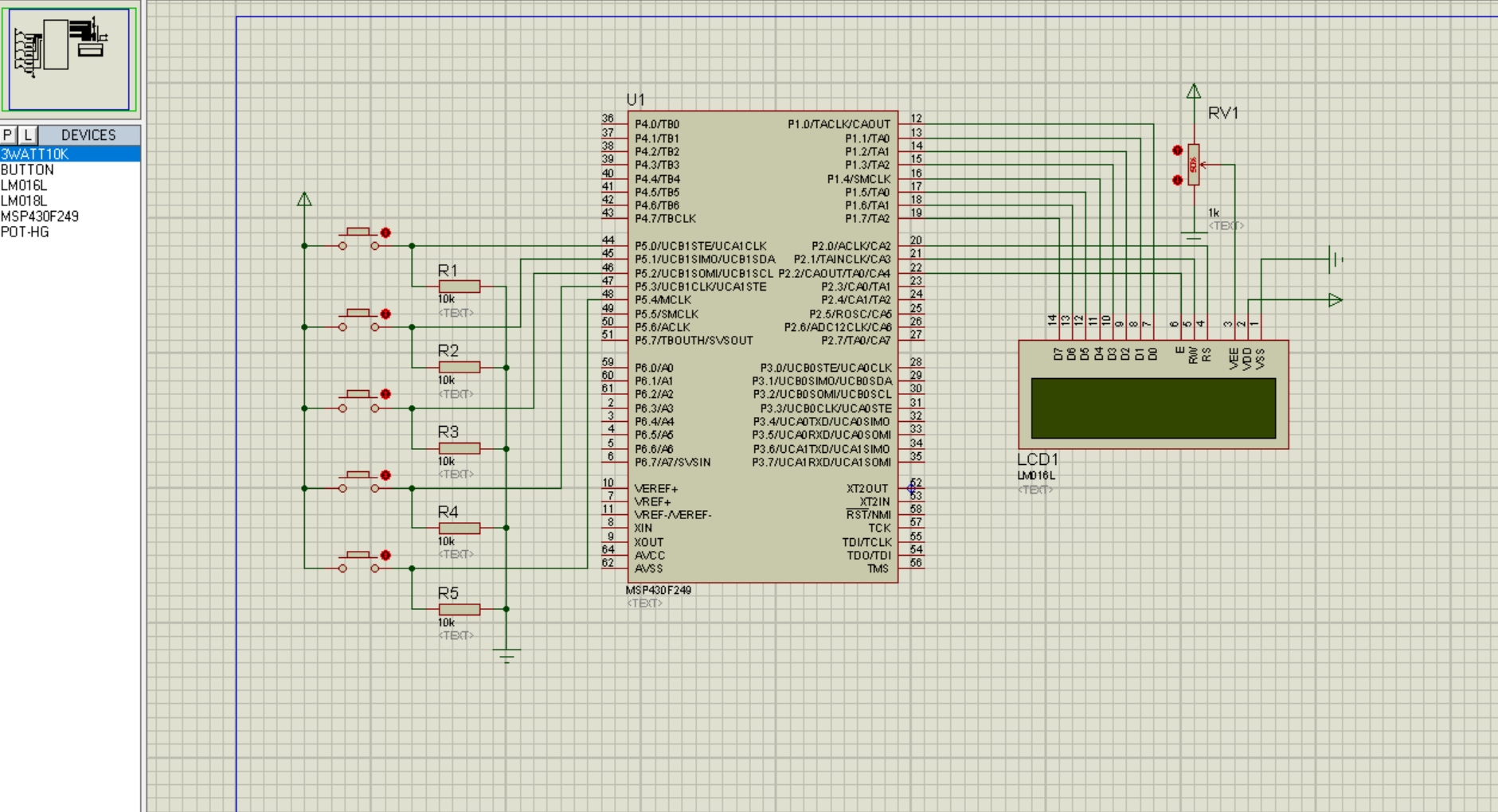
Task: Click the P pick devices button
Action: pyautogui.click(x=8, y=135)
